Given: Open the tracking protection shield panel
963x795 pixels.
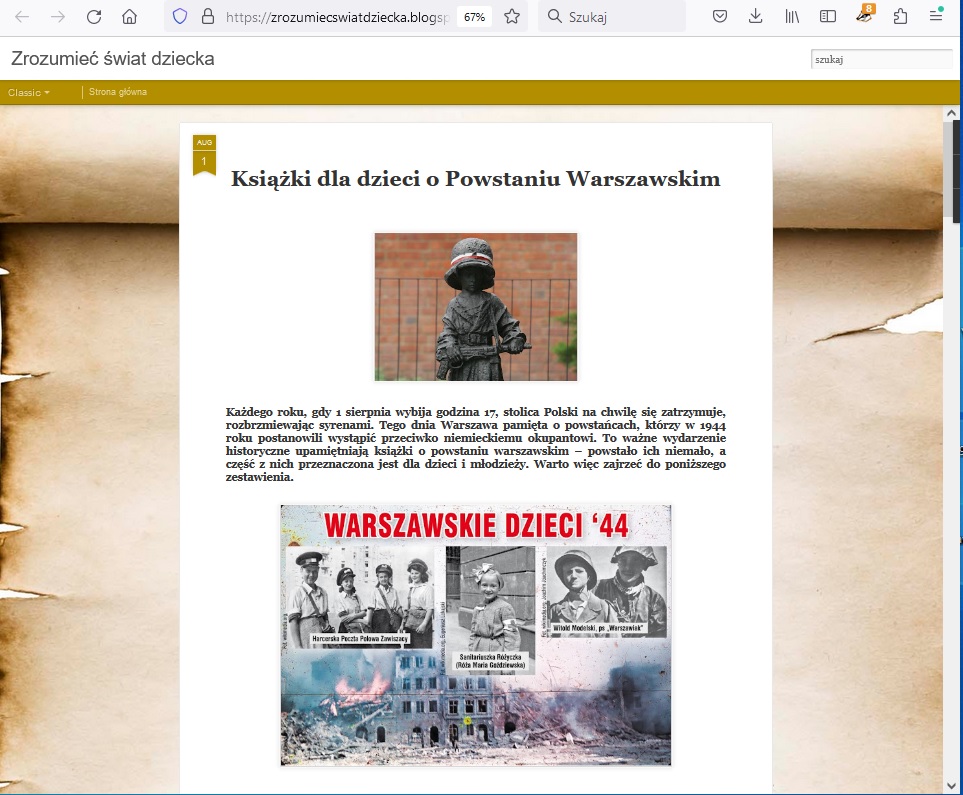Looking at the screenshot, I should coord(179,17).
